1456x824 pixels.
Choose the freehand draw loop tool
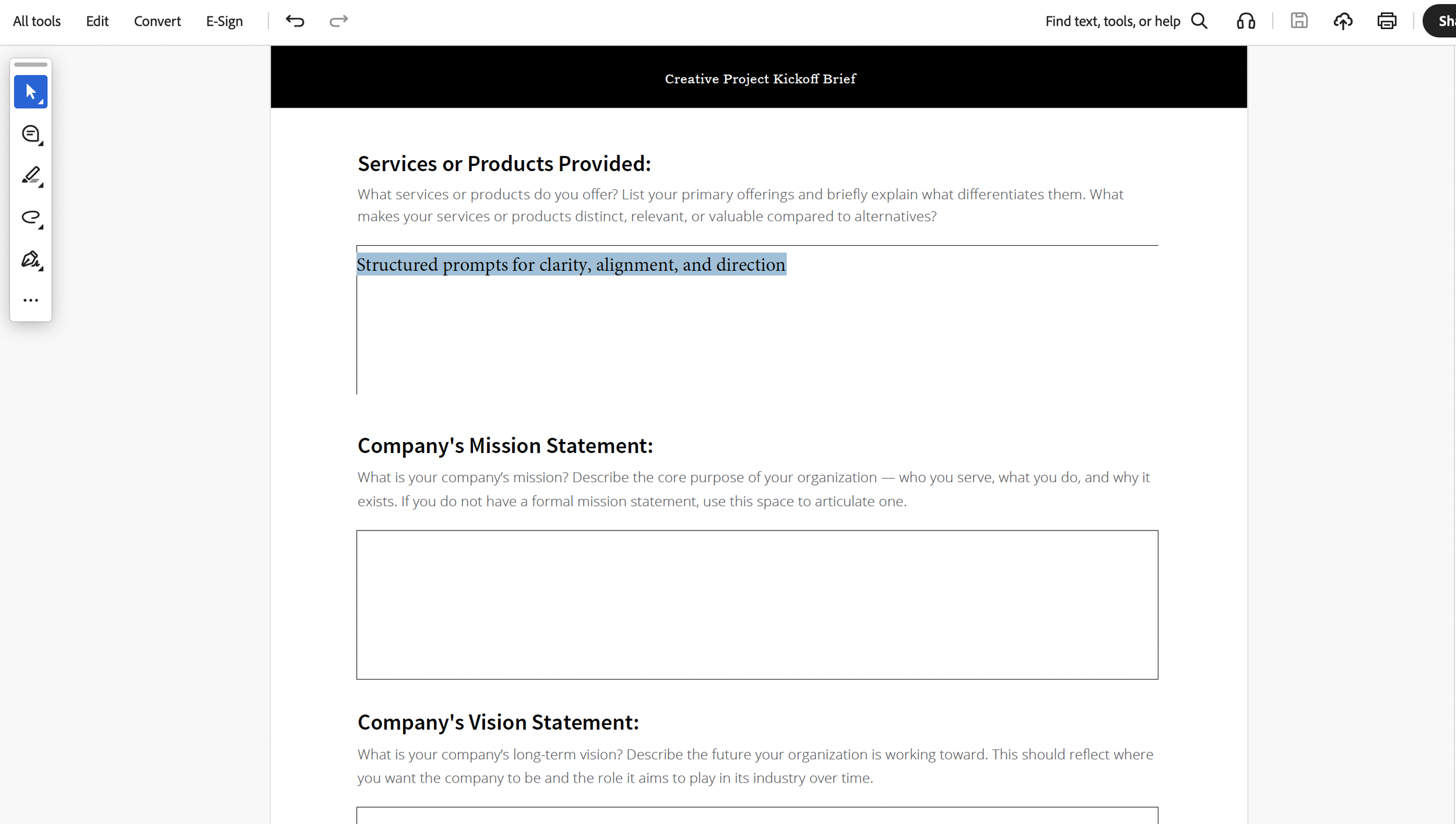tap(30, 218)
